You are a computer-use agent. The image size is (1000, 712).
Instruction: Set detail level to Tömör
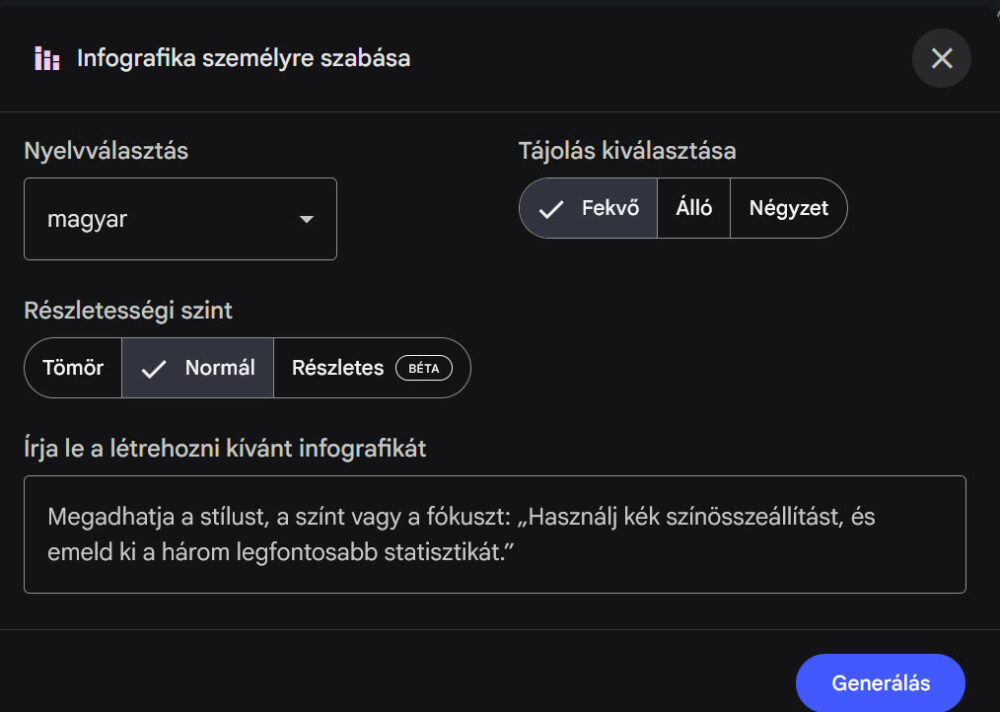coord(73,368)
